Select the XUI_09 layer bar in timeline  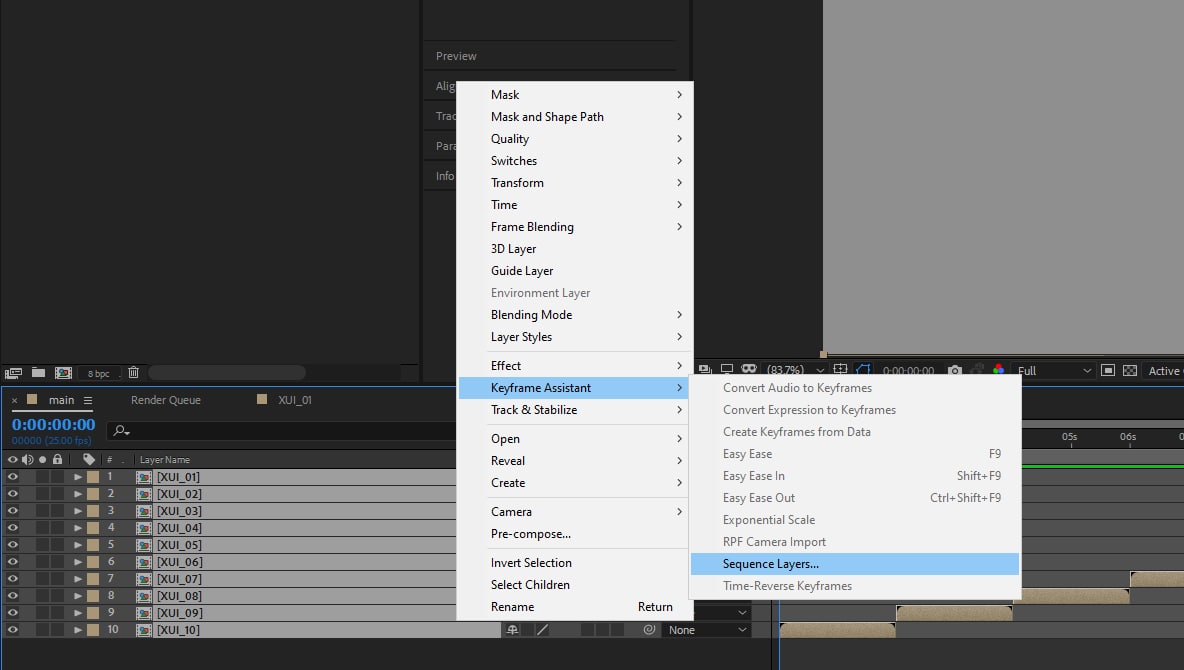tap(954, 613)
